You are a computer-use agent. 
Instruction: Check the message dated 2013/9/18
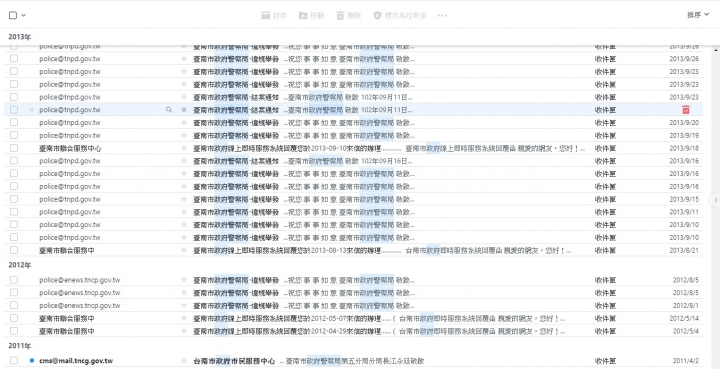[x=14, y=148]
